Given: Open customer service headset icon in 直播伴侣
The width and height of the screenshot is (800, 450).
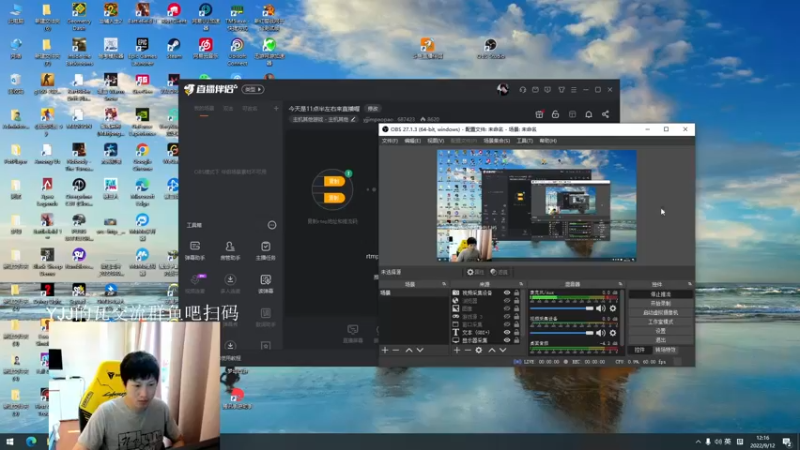Looking at the screenshot, I should click(x=522, y=90).
